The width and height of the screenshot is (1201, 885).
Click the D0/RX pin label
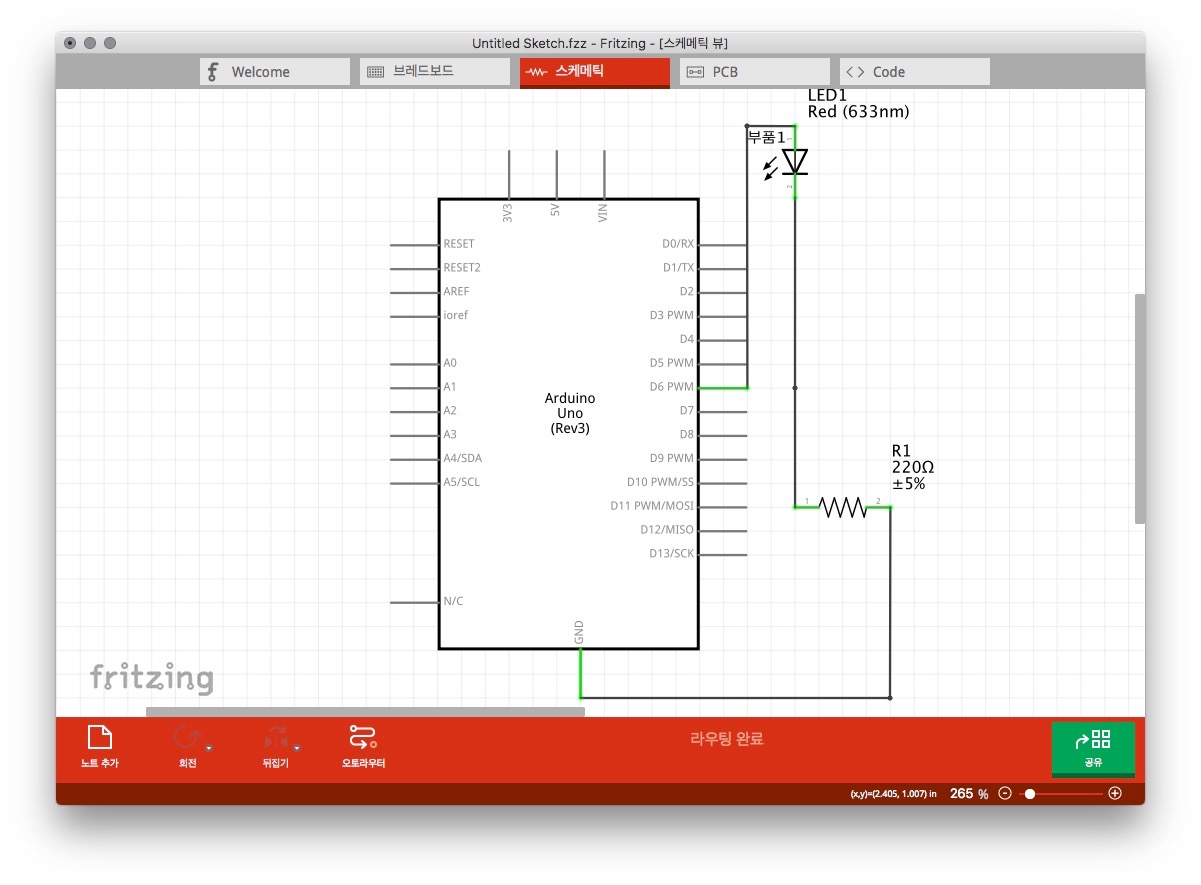[x=678, y=244]
